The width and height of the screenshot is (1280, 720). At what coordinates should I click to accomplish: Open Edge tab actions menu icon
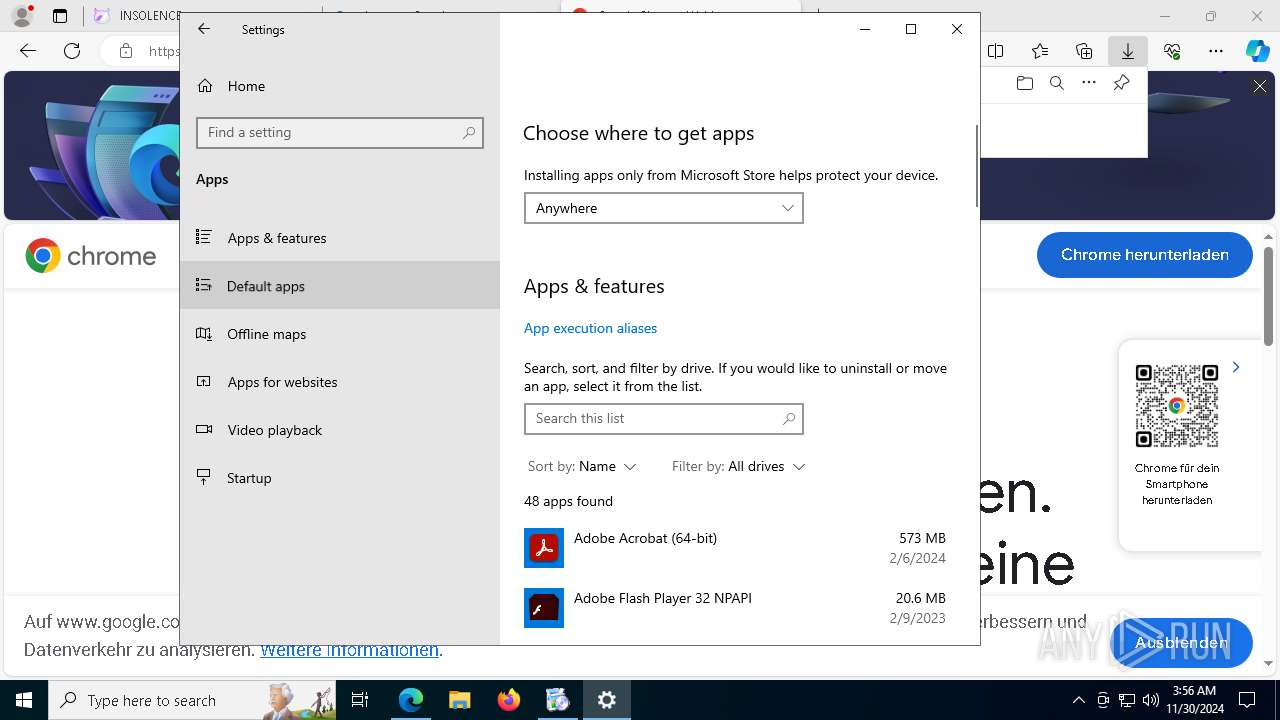[x=60, y=16]
